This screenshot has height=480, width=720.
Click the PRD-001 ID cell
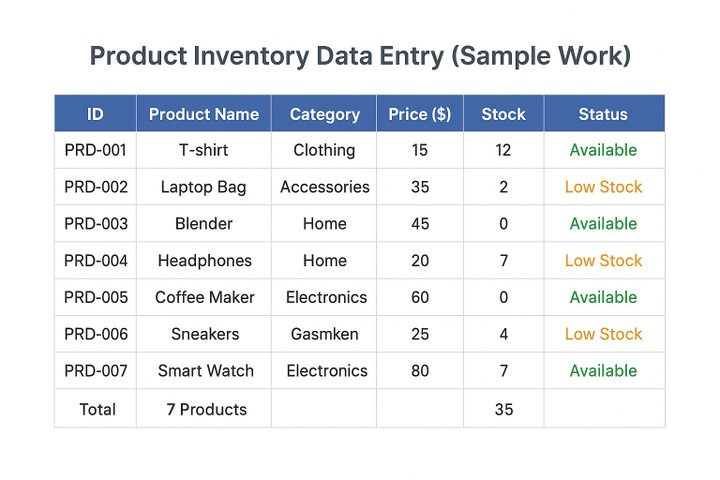96,150
